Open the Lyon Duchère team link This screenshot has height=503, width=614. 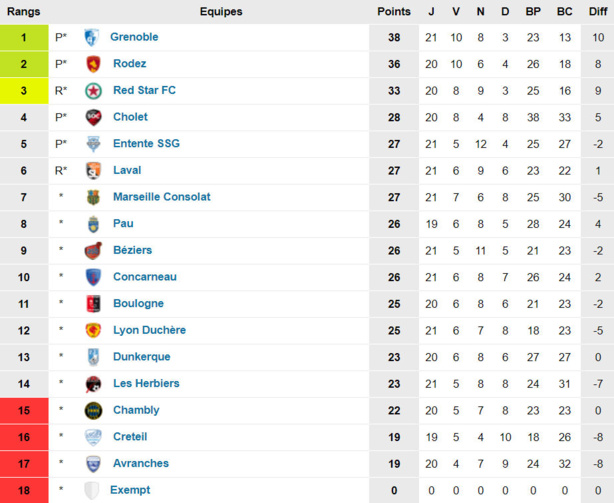pos(149,330)
